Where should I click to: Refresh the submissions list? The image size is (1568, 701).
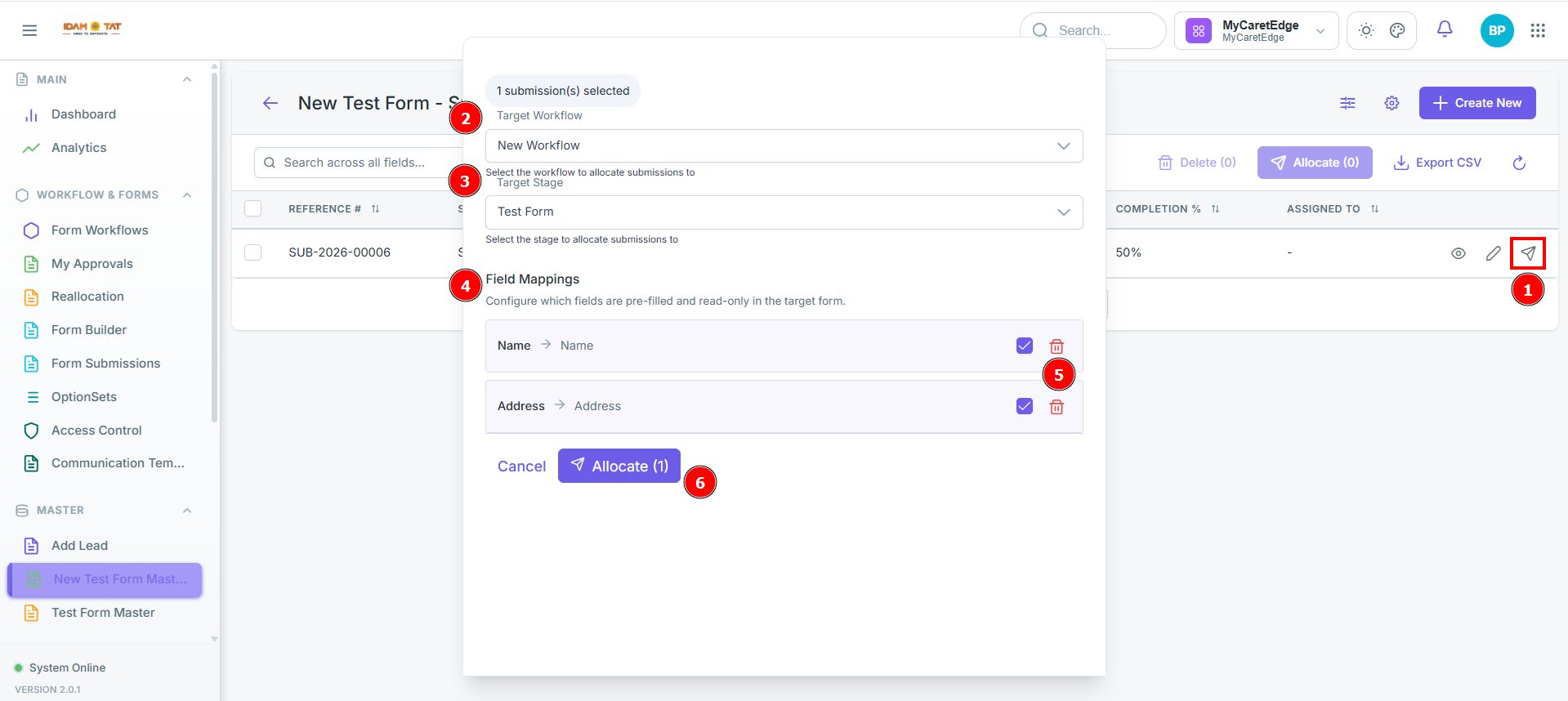point(1519,163)
